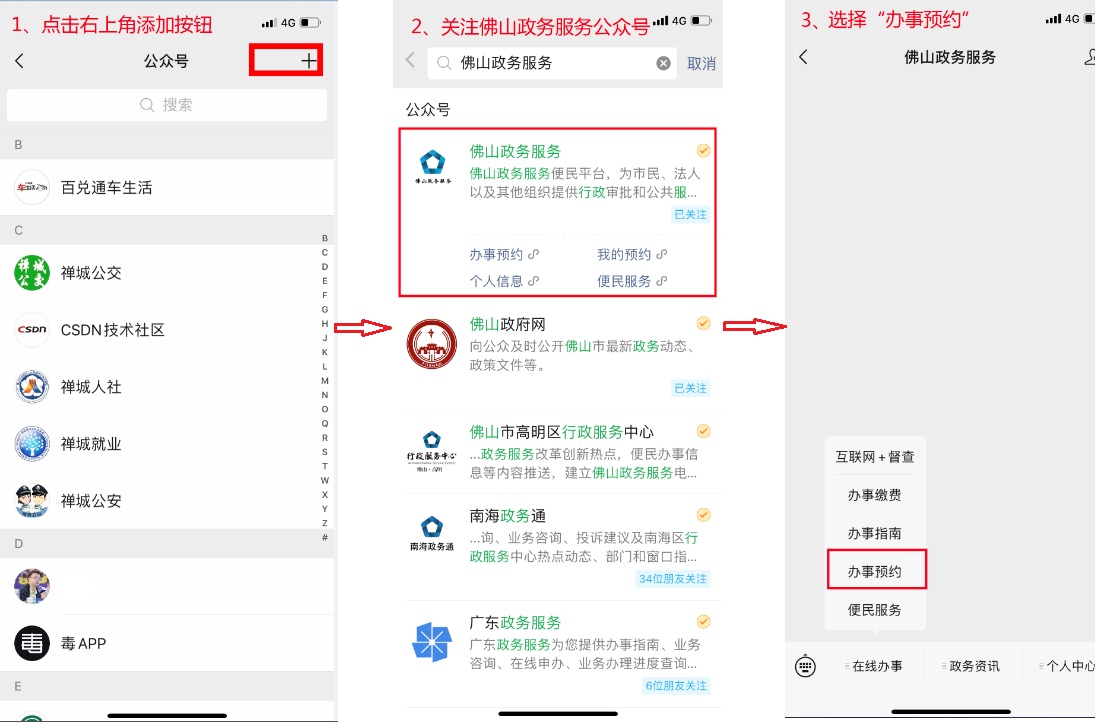Jump to letter B in alphabet index

[x=325, y=238]
